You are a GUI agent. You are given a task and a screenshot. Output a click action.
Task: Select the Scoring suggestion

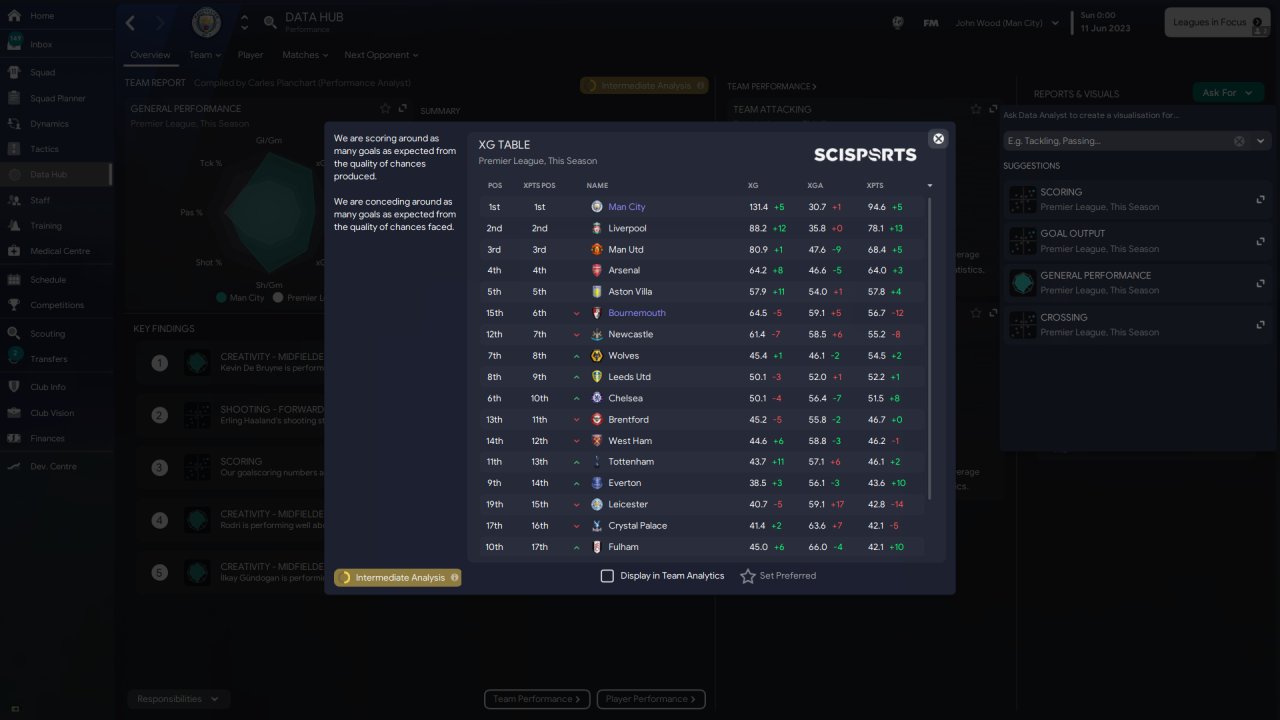tap(1136, 199)
